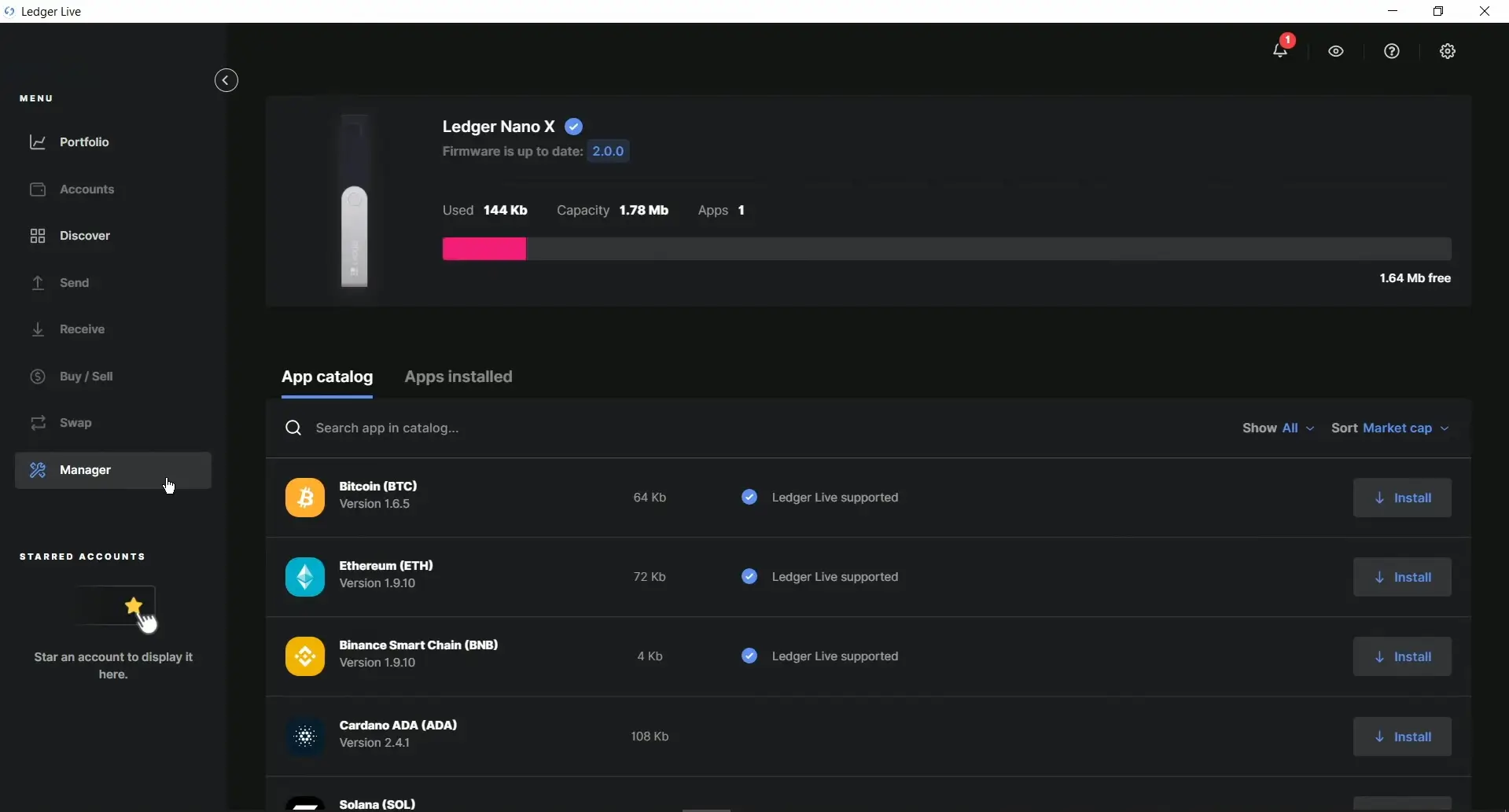This screenshot has width=1509, height=812.
Task: Click the firmware version 2.0.0 badge
Action: pos(608,151)
